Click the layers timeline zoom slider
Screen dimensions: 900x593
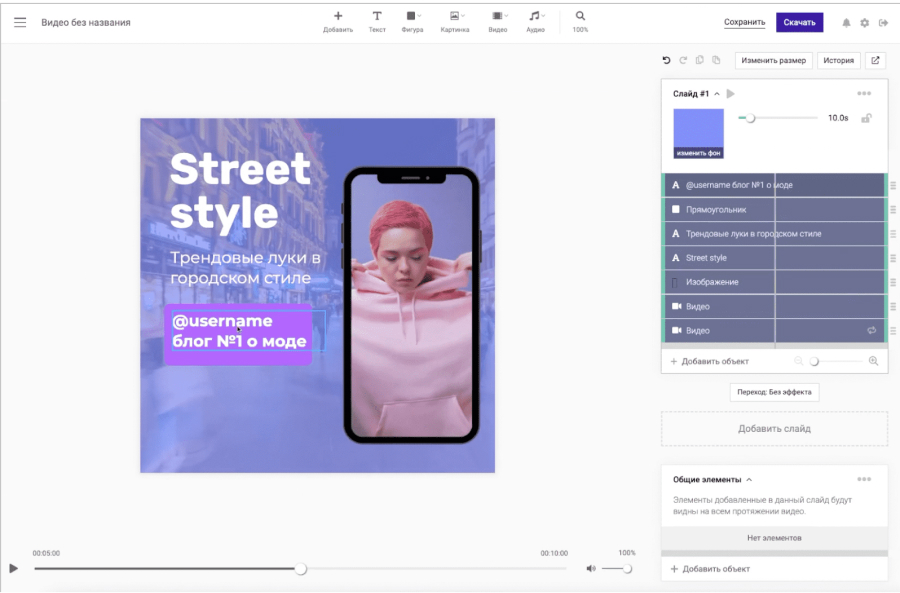[814, 361]
